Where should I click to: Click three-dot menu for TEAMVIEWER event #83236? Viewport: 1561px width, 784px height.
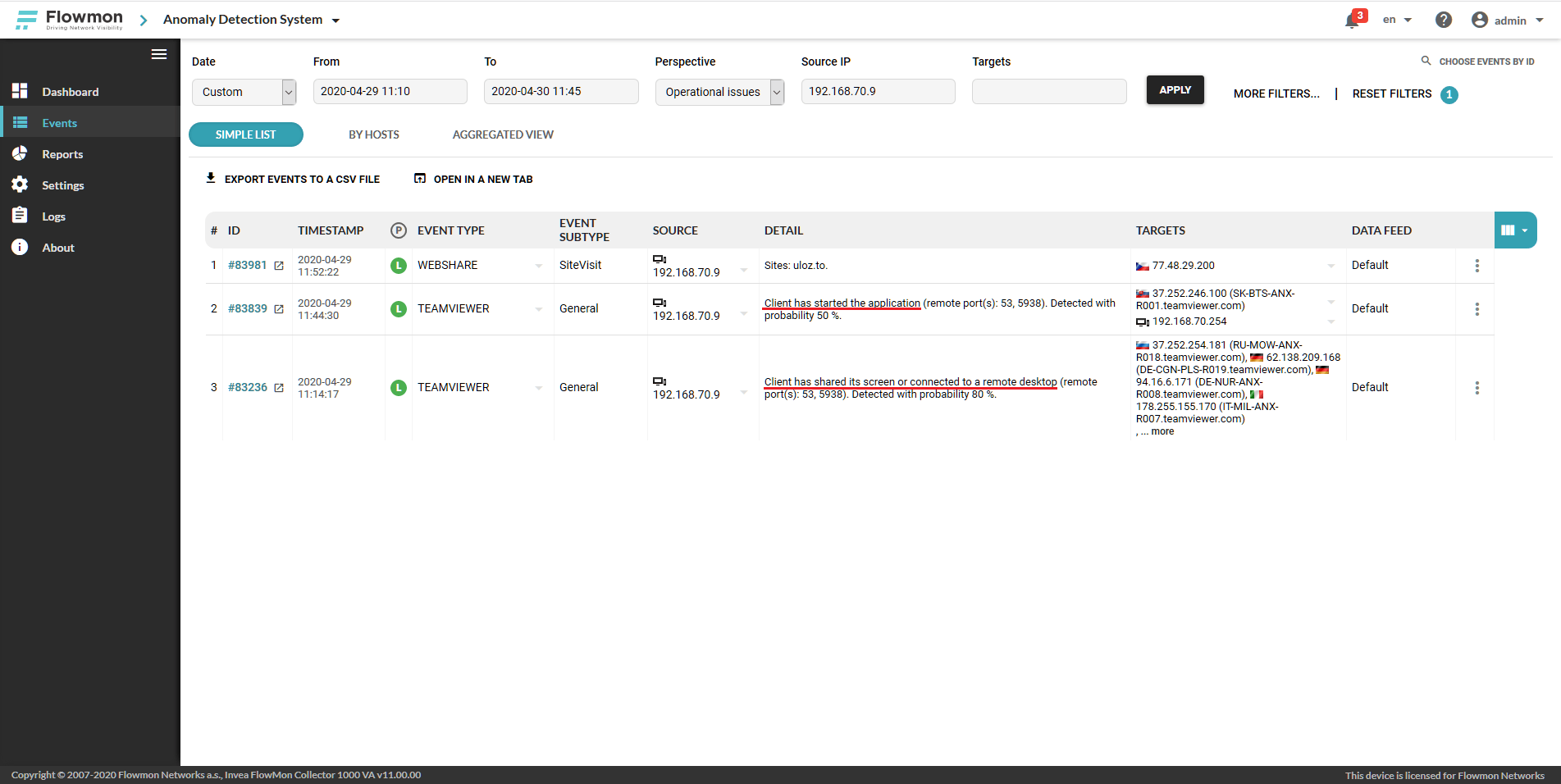click(x=1477, y=388)
